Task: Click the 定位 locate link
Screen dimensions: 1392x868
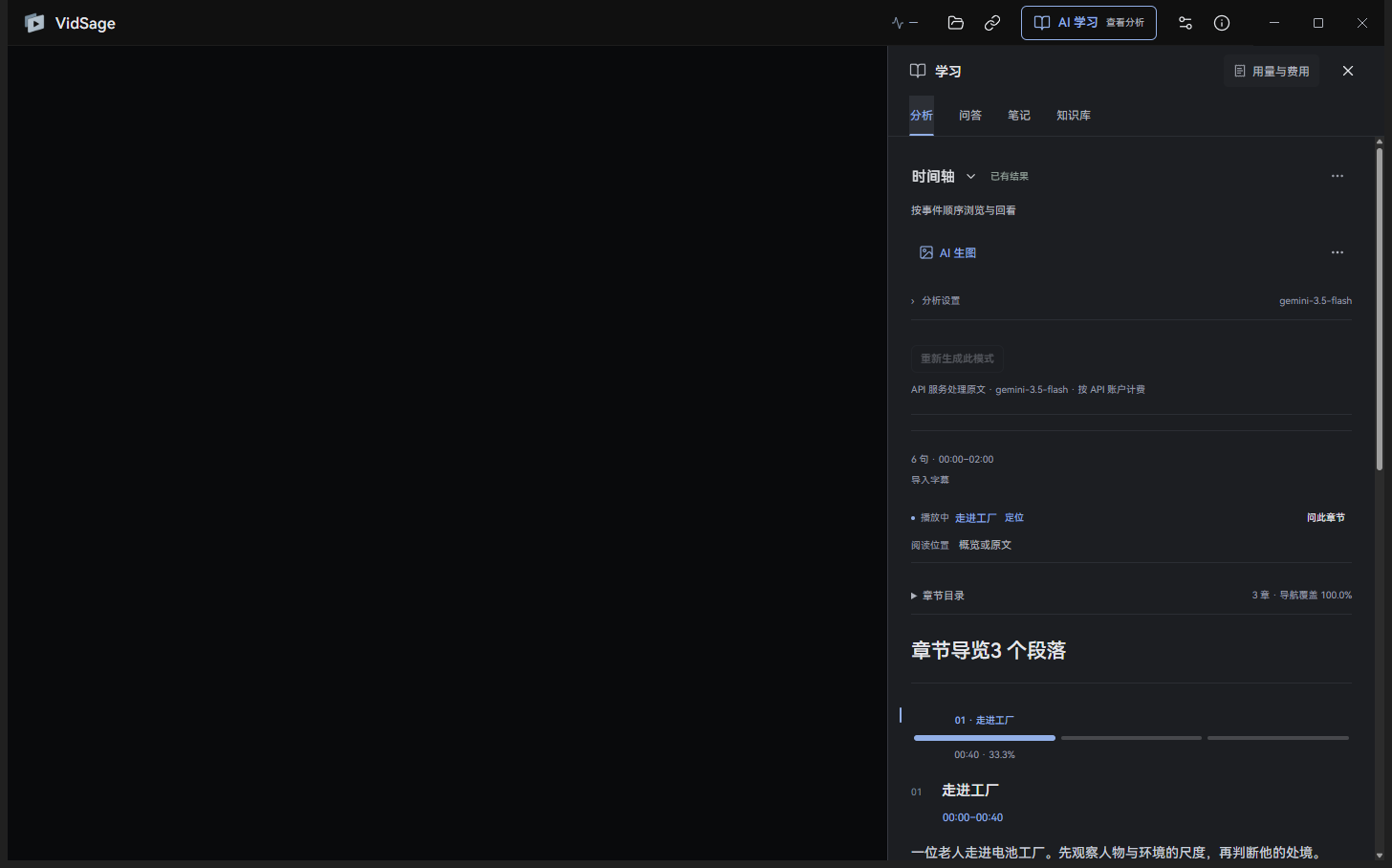Action: (1014, 517)
